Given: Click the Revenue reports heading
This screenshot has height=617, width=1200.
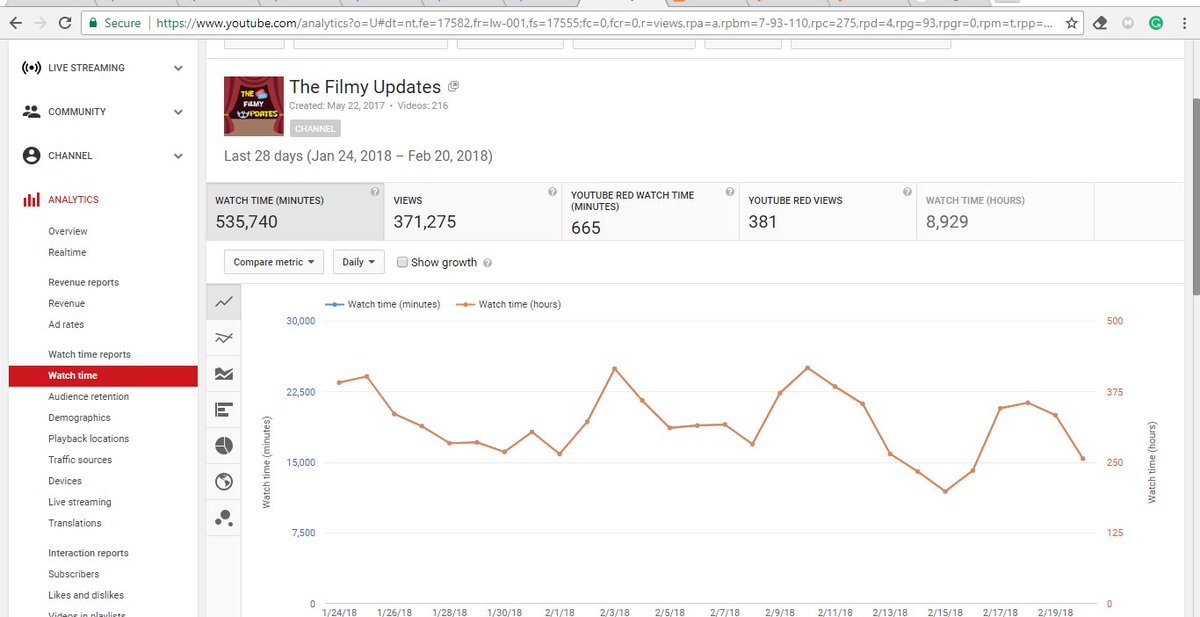Looking at the screenshot, I should pos(83,282).
